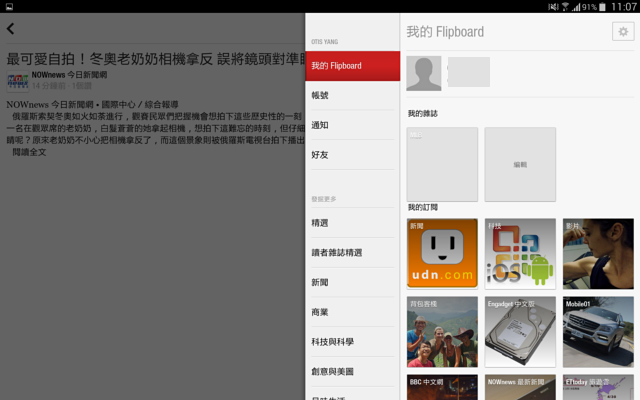Open 商業 category in sidebar
Viewport: 640px width, 400px height.
click(353, 312)
